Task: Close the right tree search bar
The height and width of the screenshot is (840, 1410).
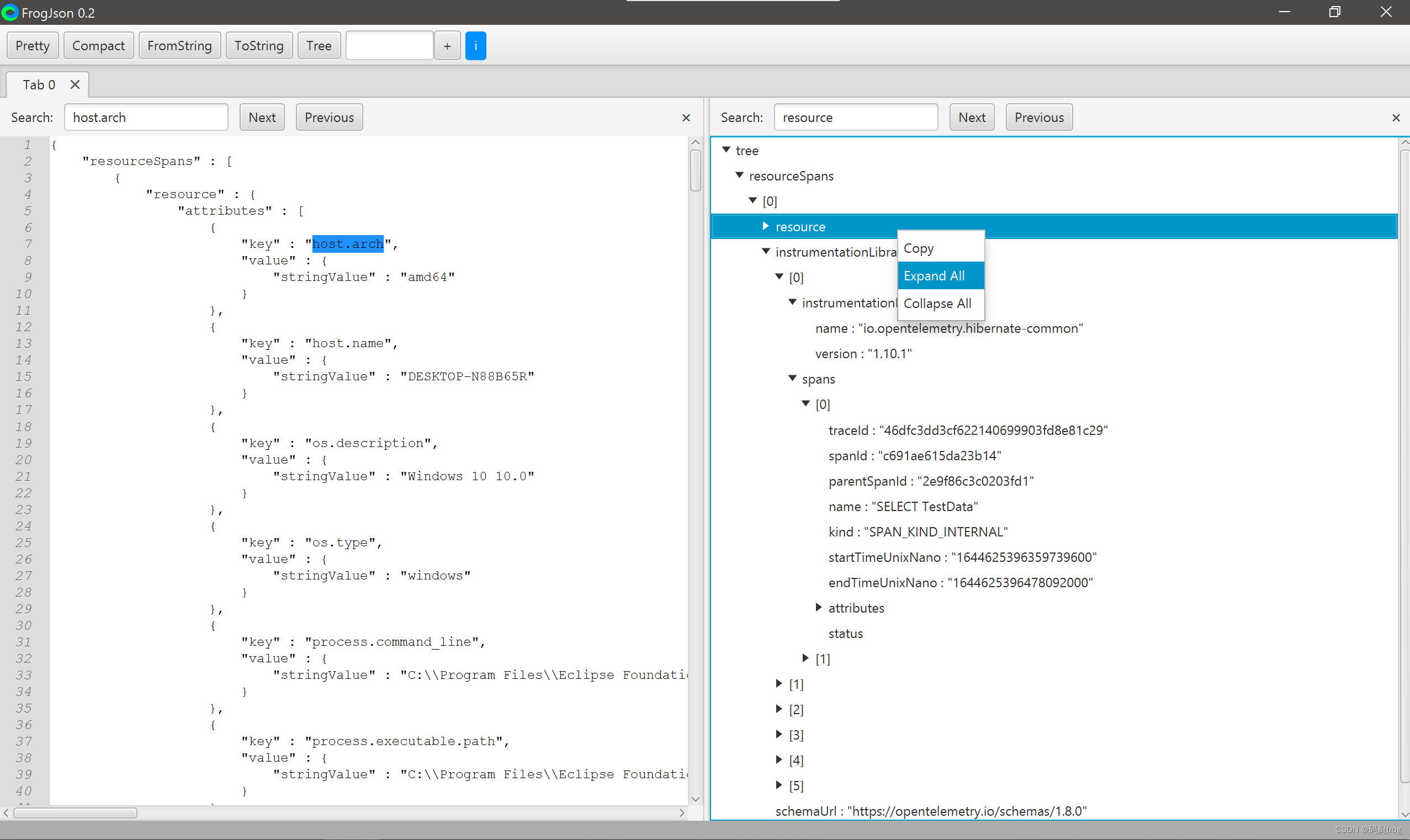Action: pos(1395,118)
